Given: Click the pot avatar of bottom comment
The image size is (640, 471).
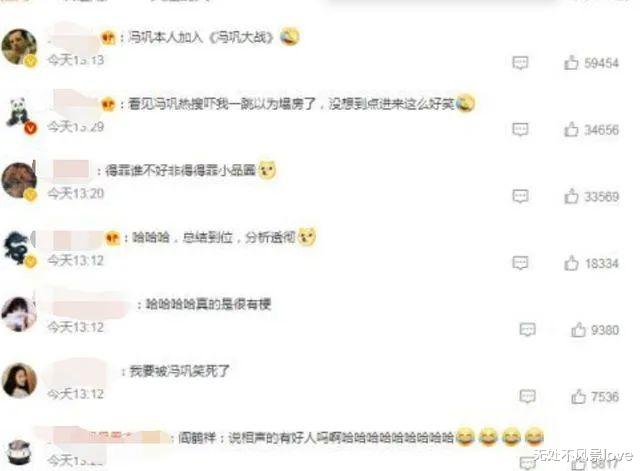Looking at the screenshot, I should [x=19, y=452].
